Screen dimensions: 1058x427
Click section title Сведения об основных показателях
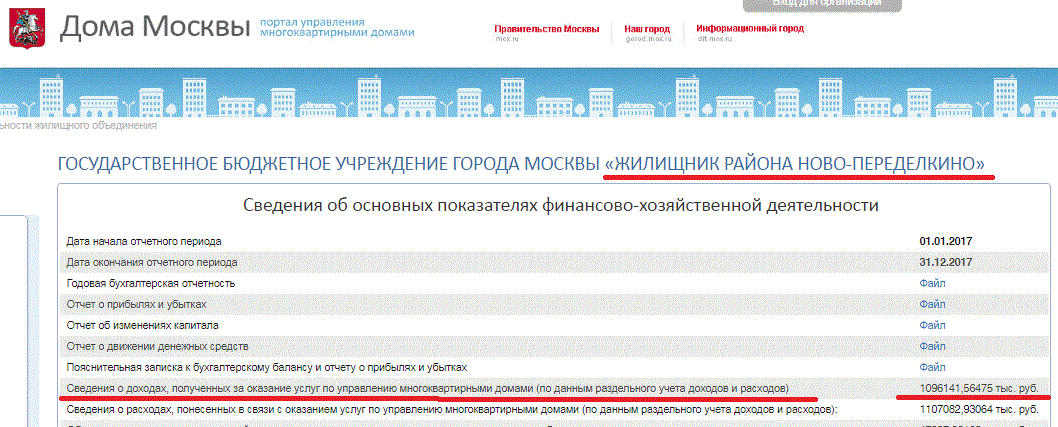coord(560,205)
